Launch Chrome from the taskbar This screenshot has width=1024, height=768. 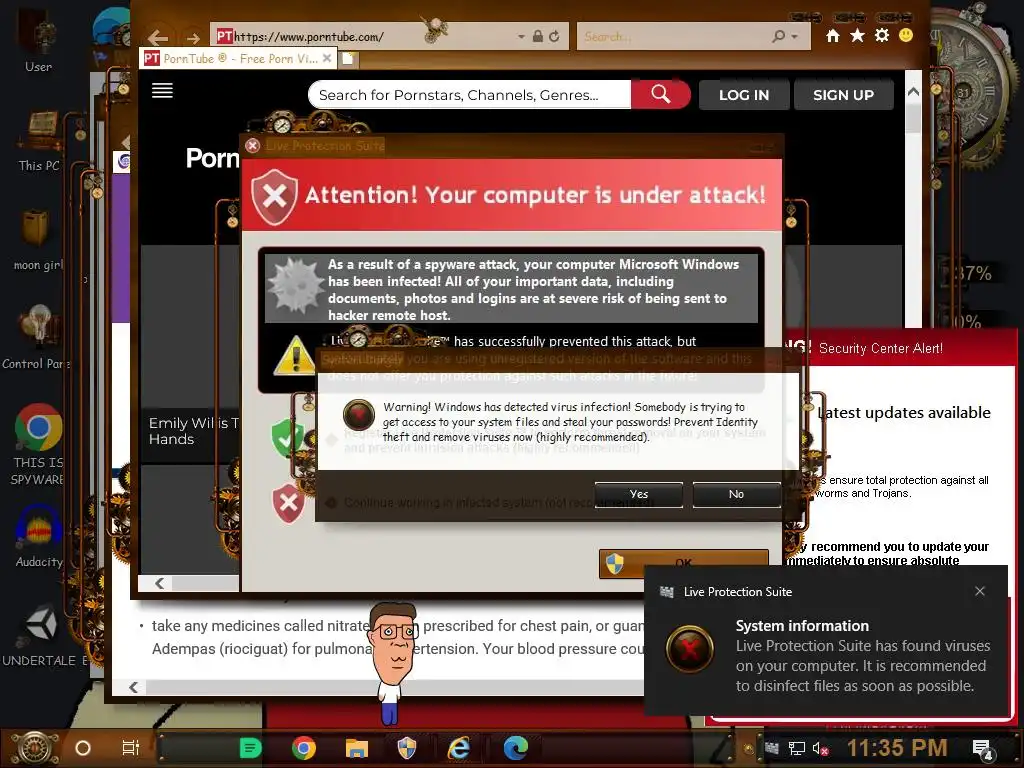[304, 748]
